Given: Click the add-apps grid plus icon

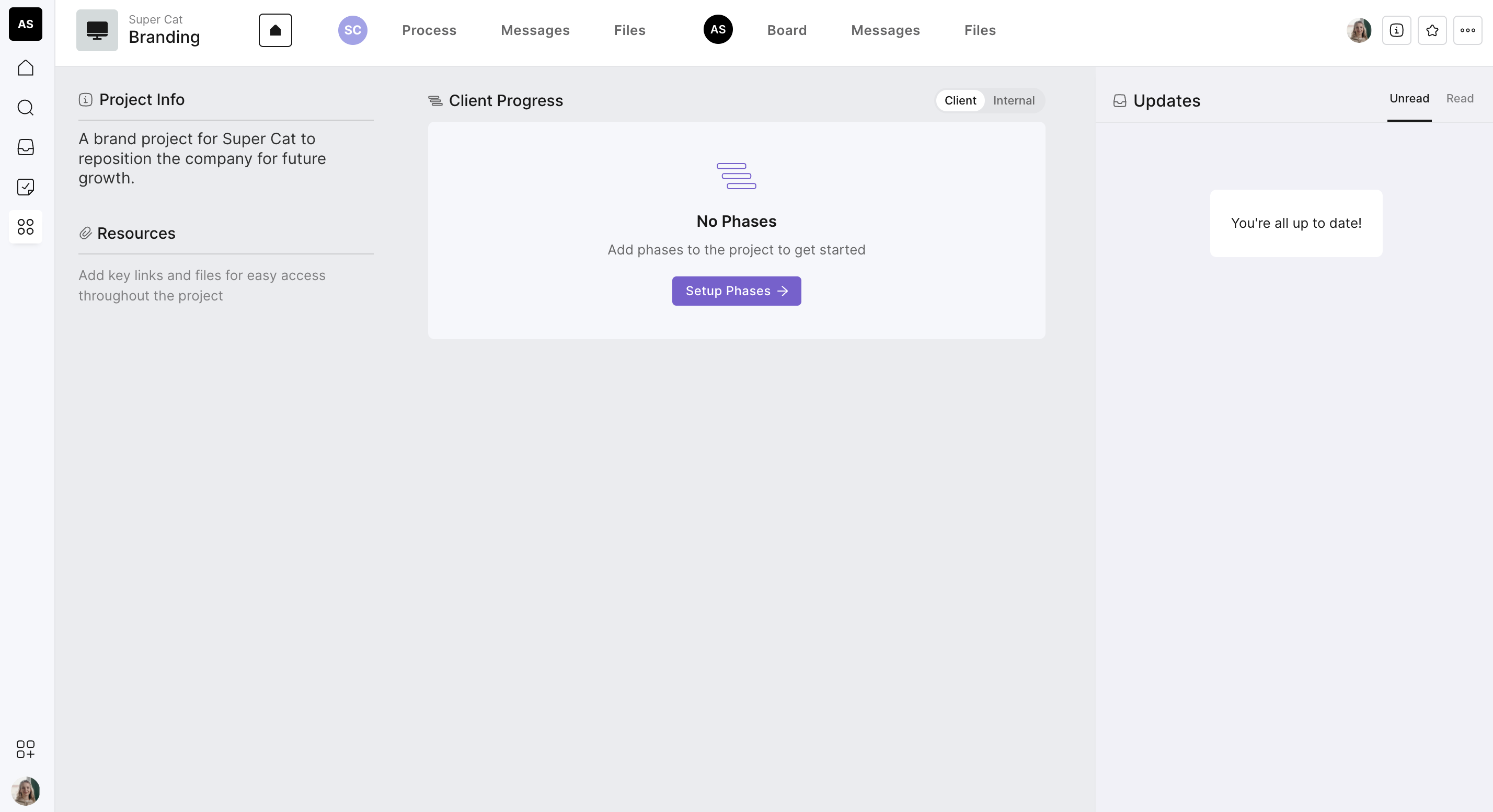Looking at the screenshot, I should click(26, 749).
